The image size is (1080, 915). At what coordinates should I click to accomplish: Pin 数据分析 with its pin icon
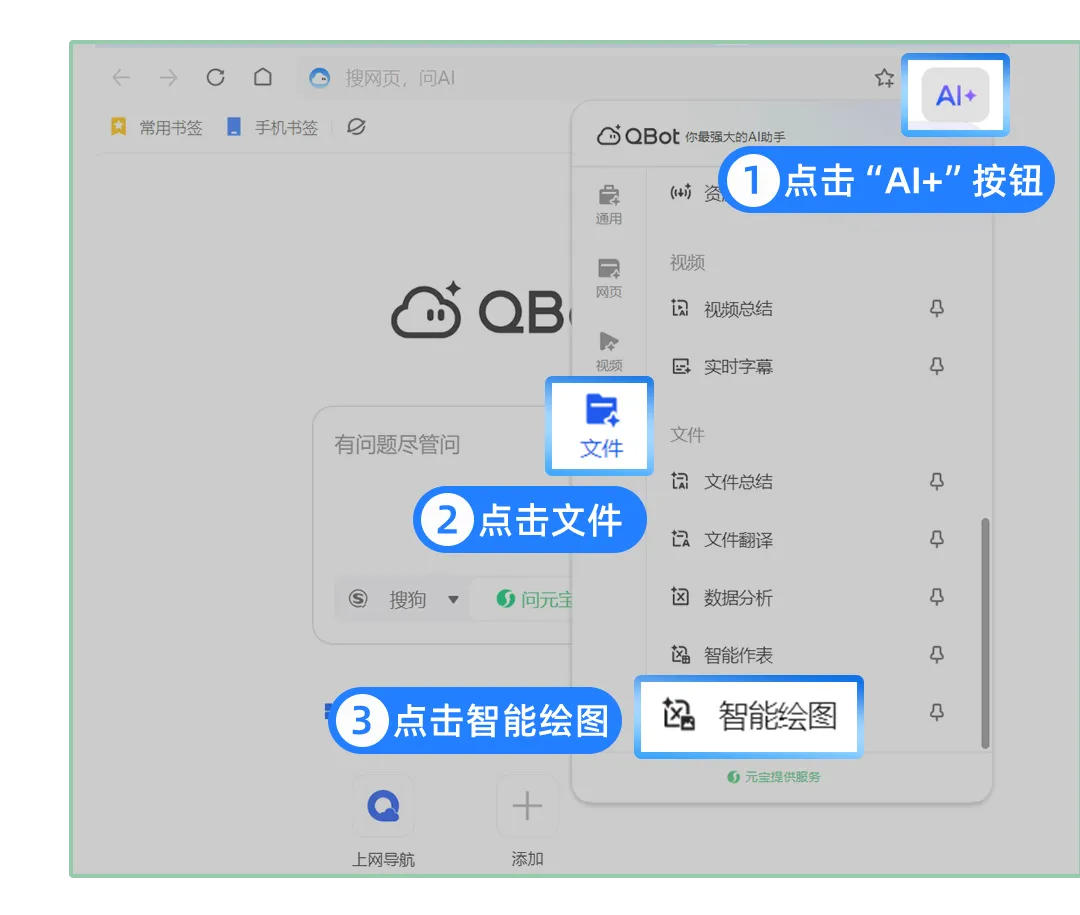[937, 597]
